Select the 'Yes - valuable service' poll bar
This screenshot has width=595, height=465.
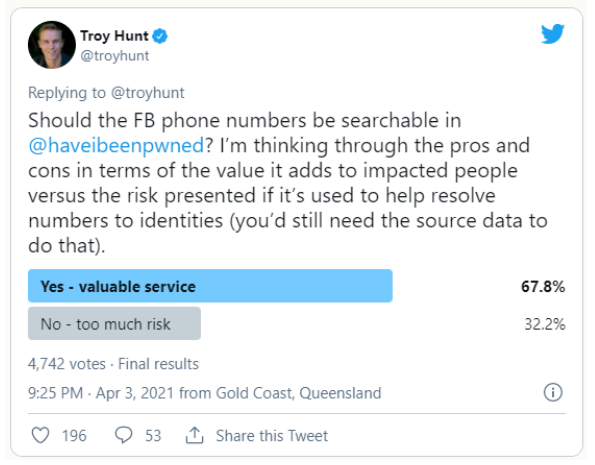[x=210, y=286]
